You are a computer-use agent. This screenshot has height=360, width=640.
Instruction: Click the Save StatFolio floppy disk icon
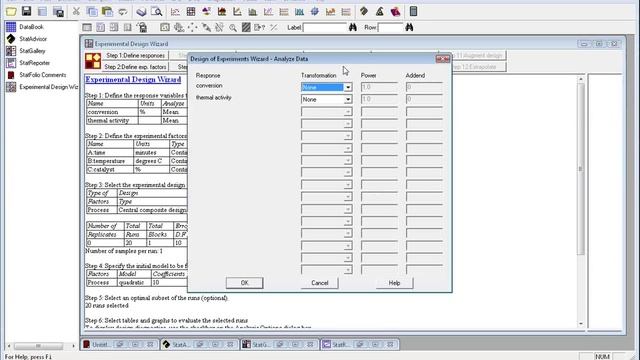click(x=27, y=11)
